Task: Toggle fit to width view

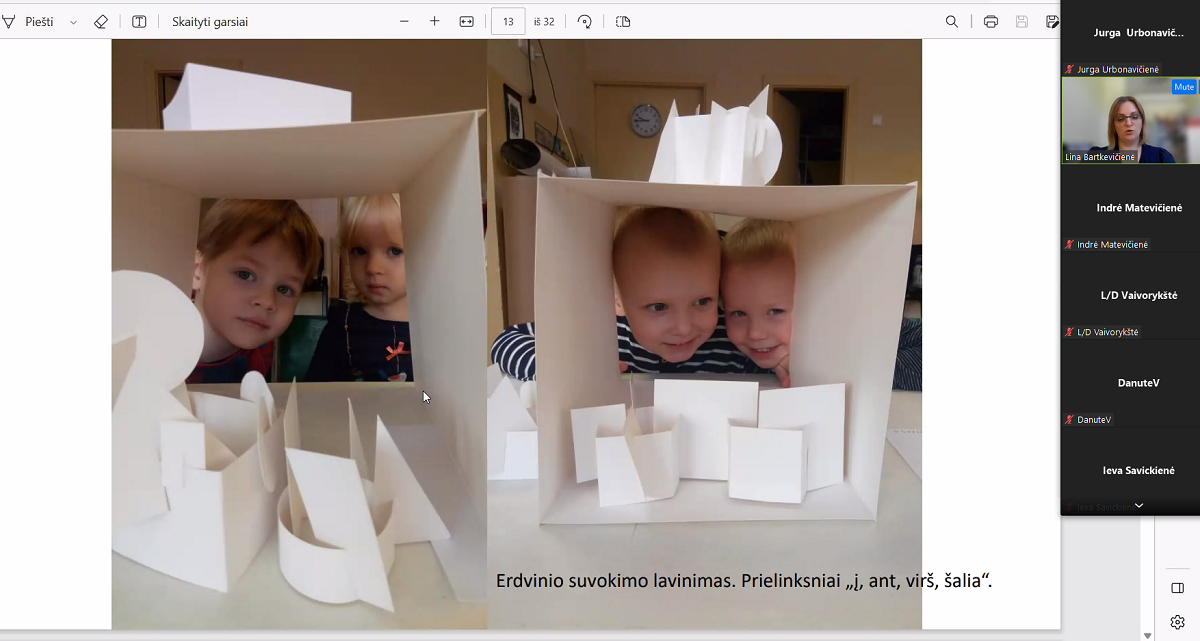Action: pos(466,21)
